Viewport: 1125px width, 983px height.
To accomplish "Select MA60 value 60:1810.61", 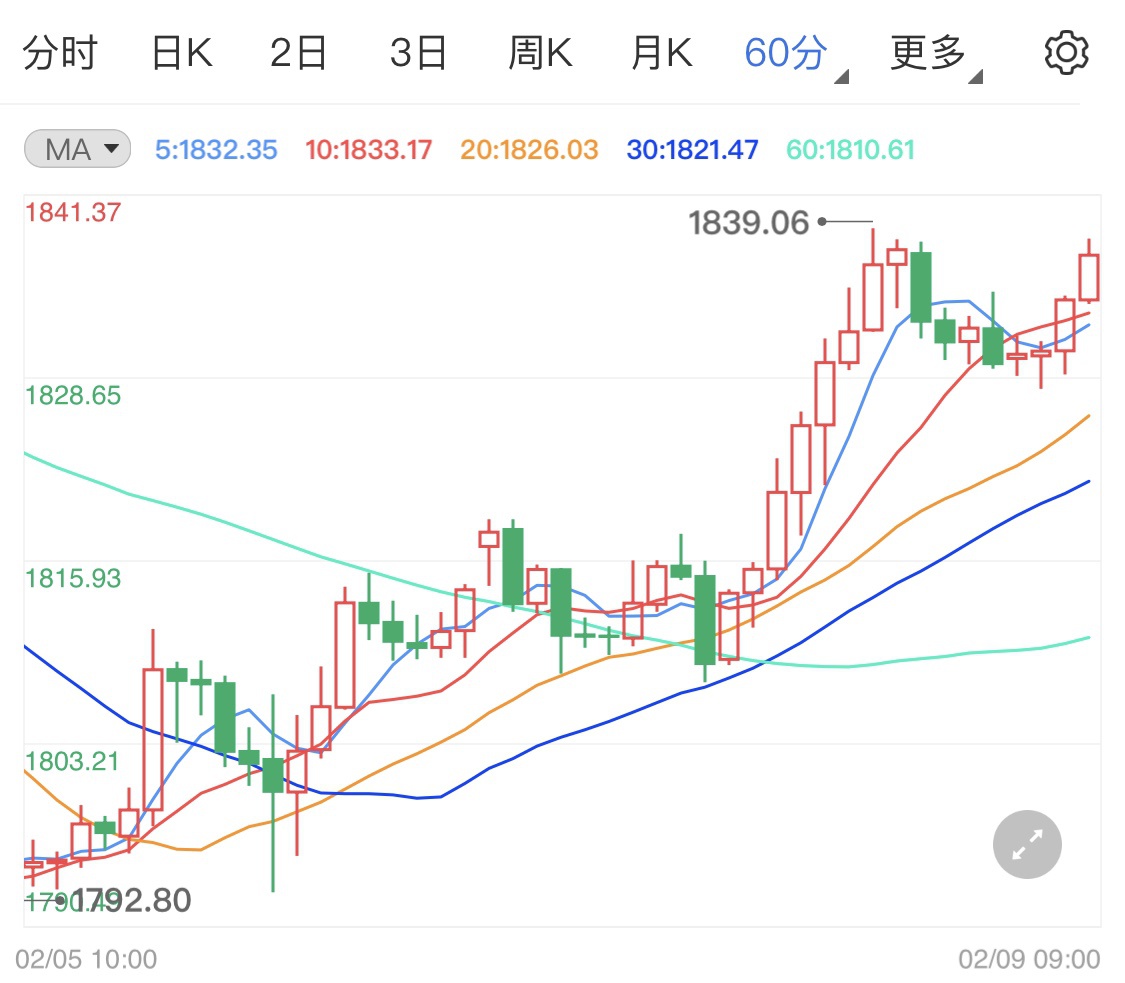I will point(851,150).
